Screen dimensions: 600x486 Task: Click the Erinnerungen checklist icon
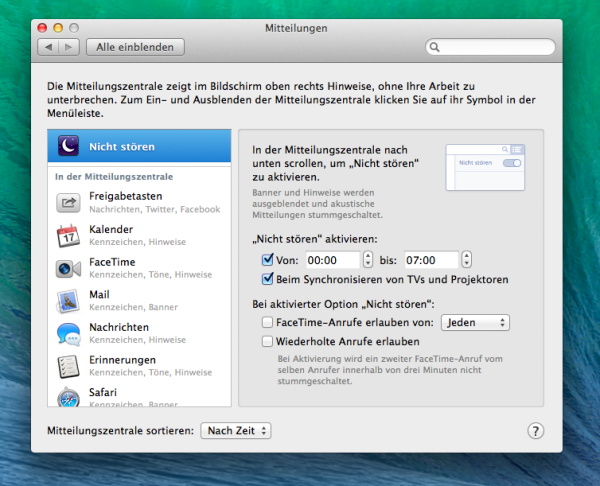click(68, 366)
